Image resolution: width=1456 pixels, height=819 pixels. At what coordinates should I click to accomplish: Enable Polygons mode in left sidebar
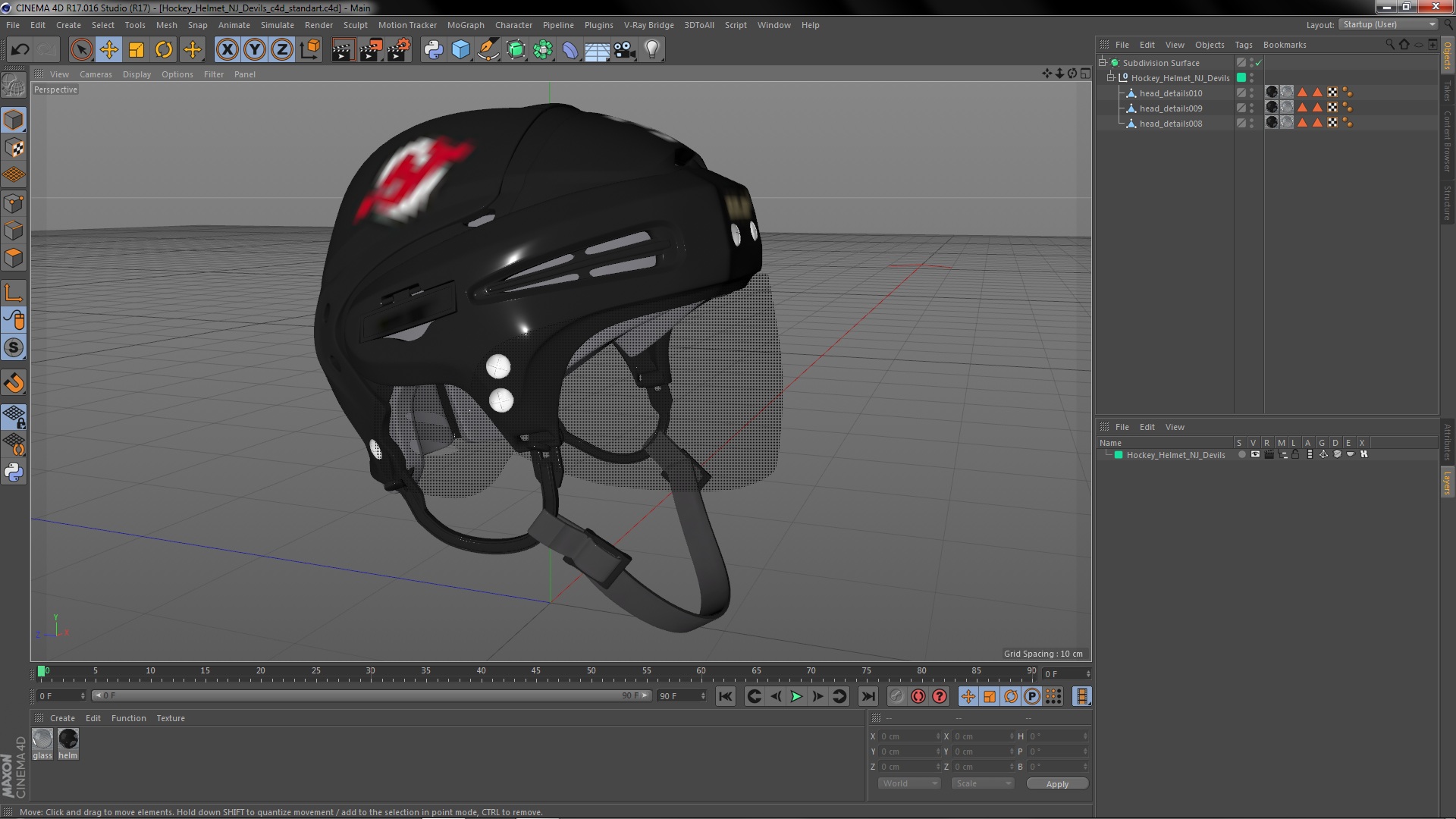[14, 258]
